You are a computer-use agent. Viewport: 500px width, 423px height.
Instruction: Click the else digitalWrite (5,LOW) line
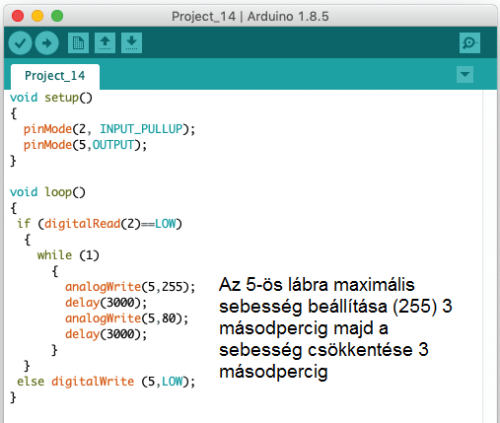(x=106, y=381)
